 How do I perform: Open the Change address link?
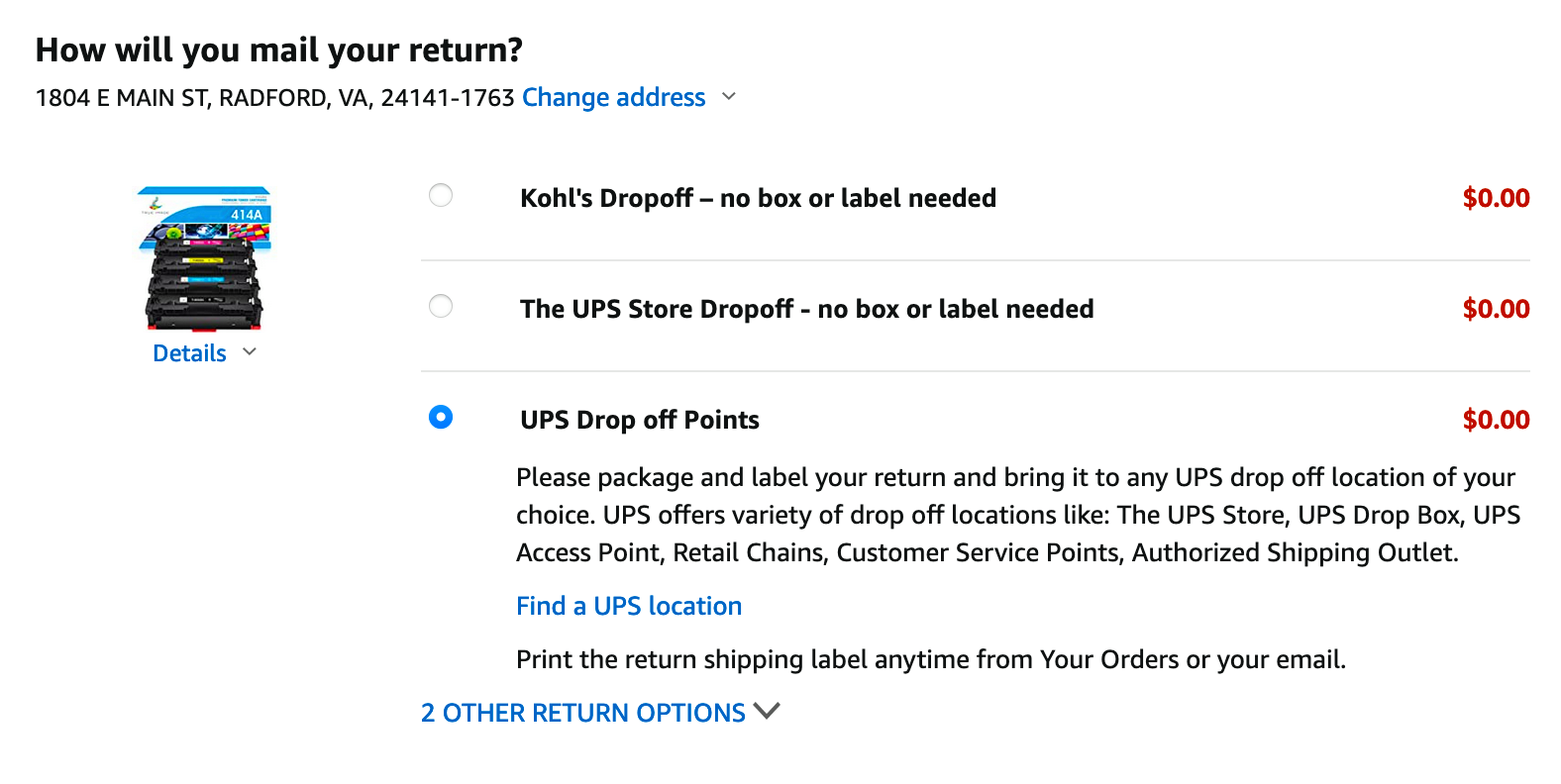click(613, 97)
